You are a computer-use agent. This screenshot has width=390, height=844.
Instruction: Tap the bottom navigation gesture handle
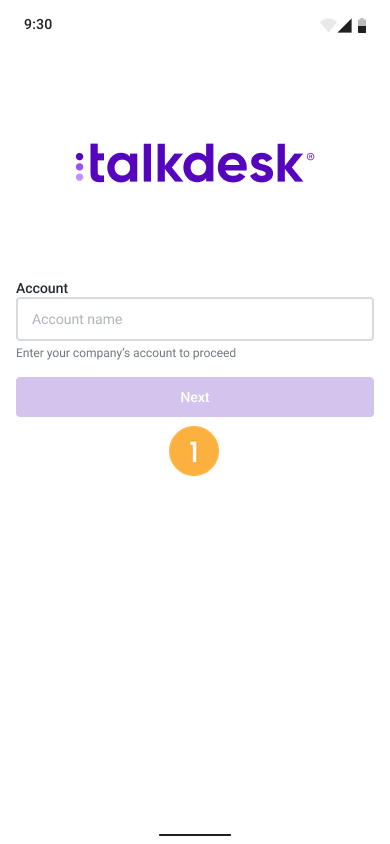click(x=195, y=835)
